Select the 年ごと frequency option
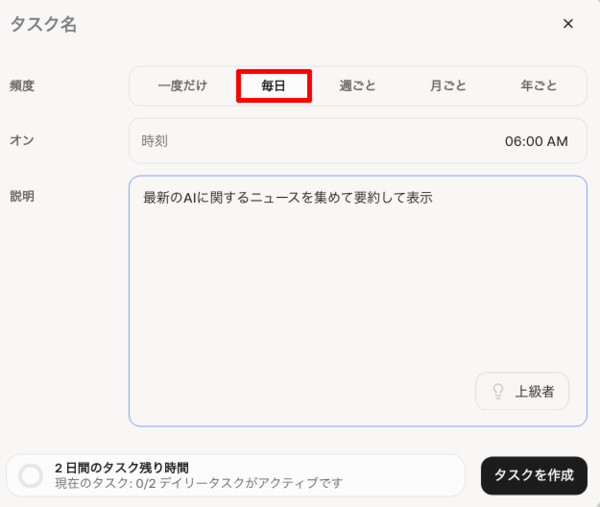600x507 pixels. (539, 86)
